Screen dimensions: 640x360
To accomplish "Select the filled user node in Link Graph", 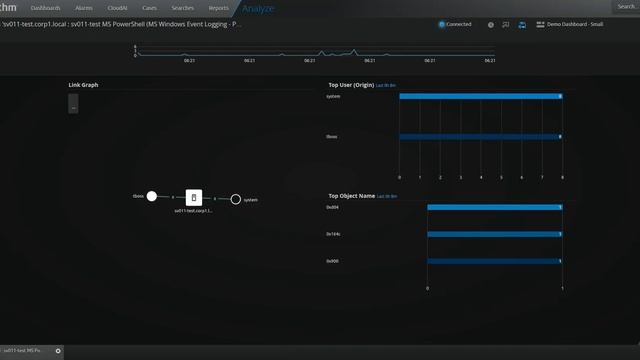I will coord(152,196).
